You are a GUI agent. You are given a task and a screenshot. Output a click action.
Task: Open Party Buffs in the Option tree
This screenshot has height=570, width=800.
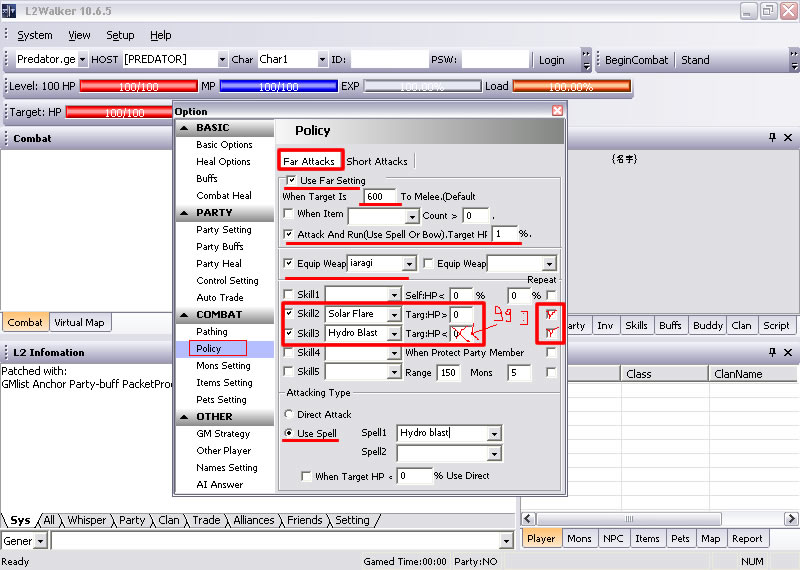[x=219, y=246]
